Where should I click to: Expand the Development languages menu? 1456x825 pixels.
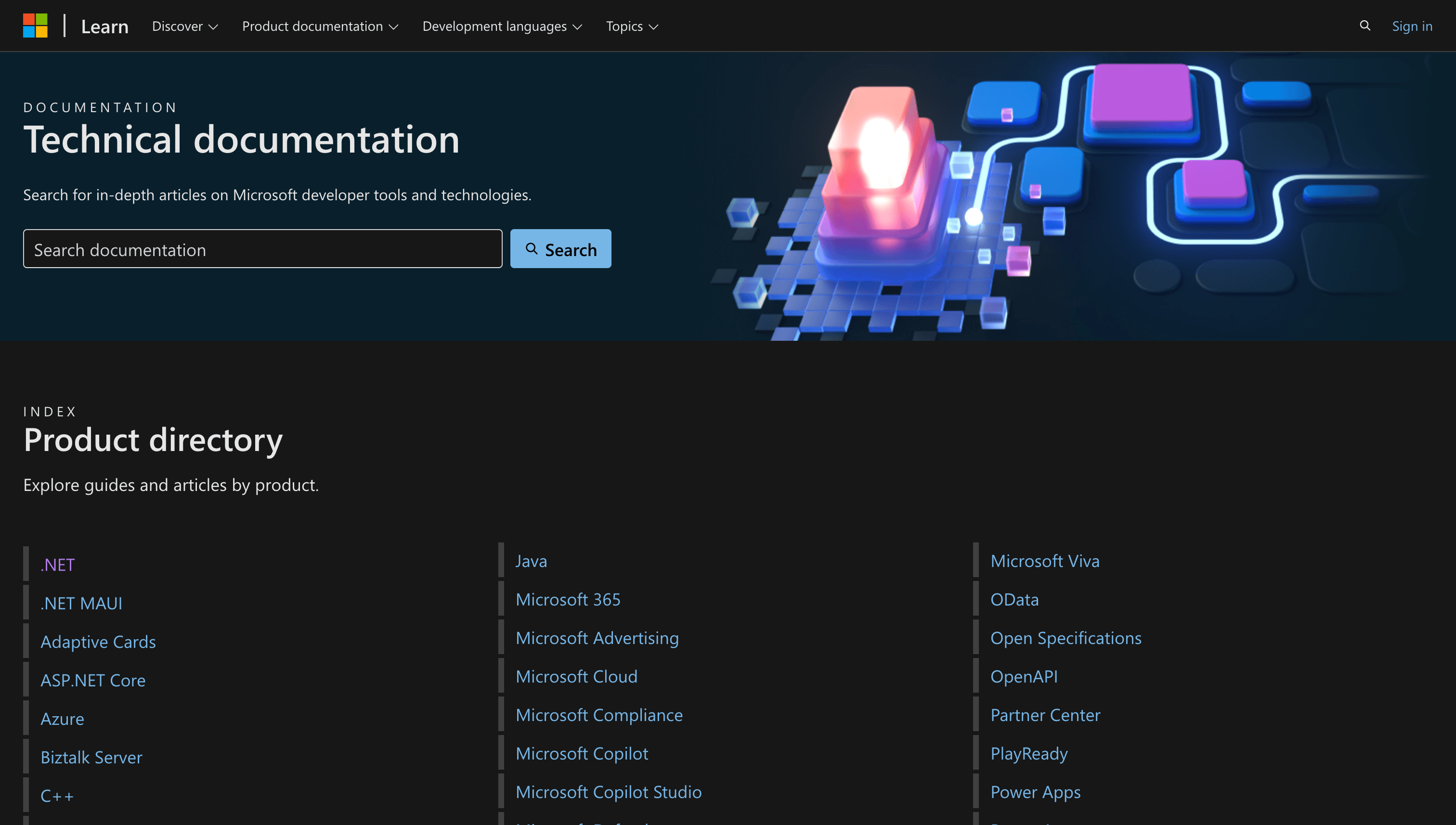502,26
